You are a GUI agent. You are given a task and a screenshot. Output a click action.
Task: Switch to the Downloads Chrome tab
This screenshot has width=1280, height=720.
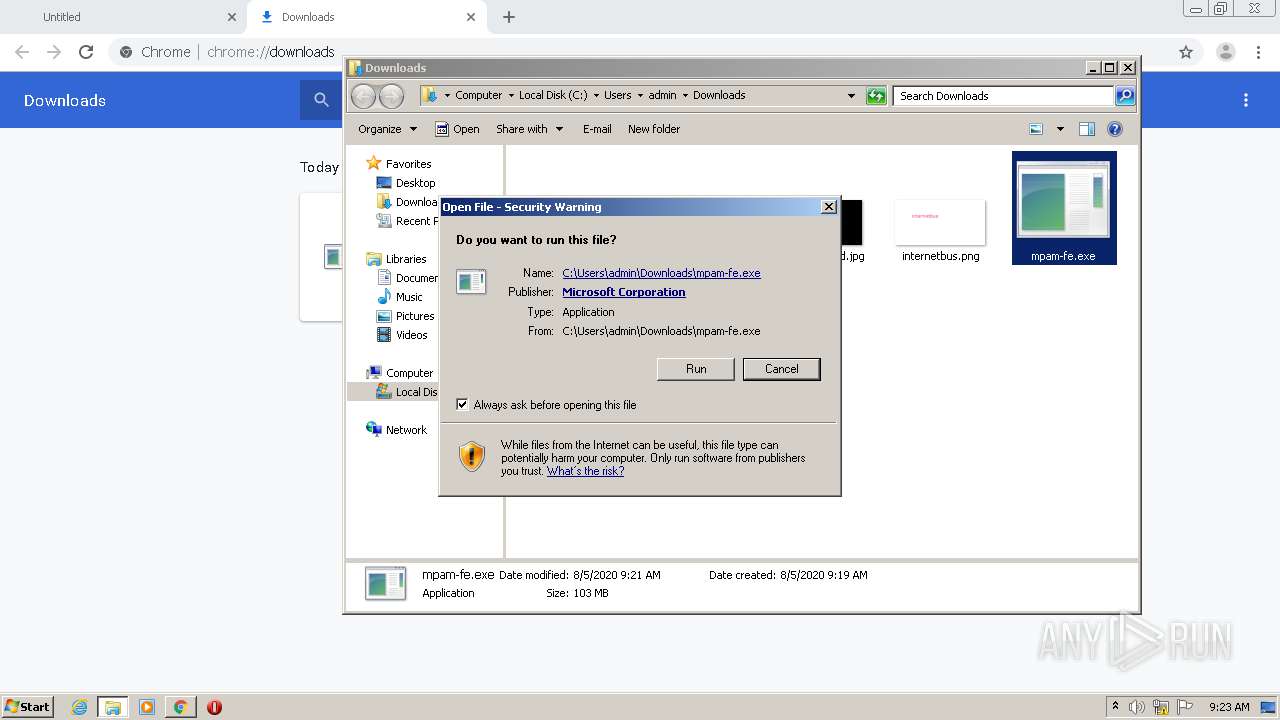(x=367, y=17)
